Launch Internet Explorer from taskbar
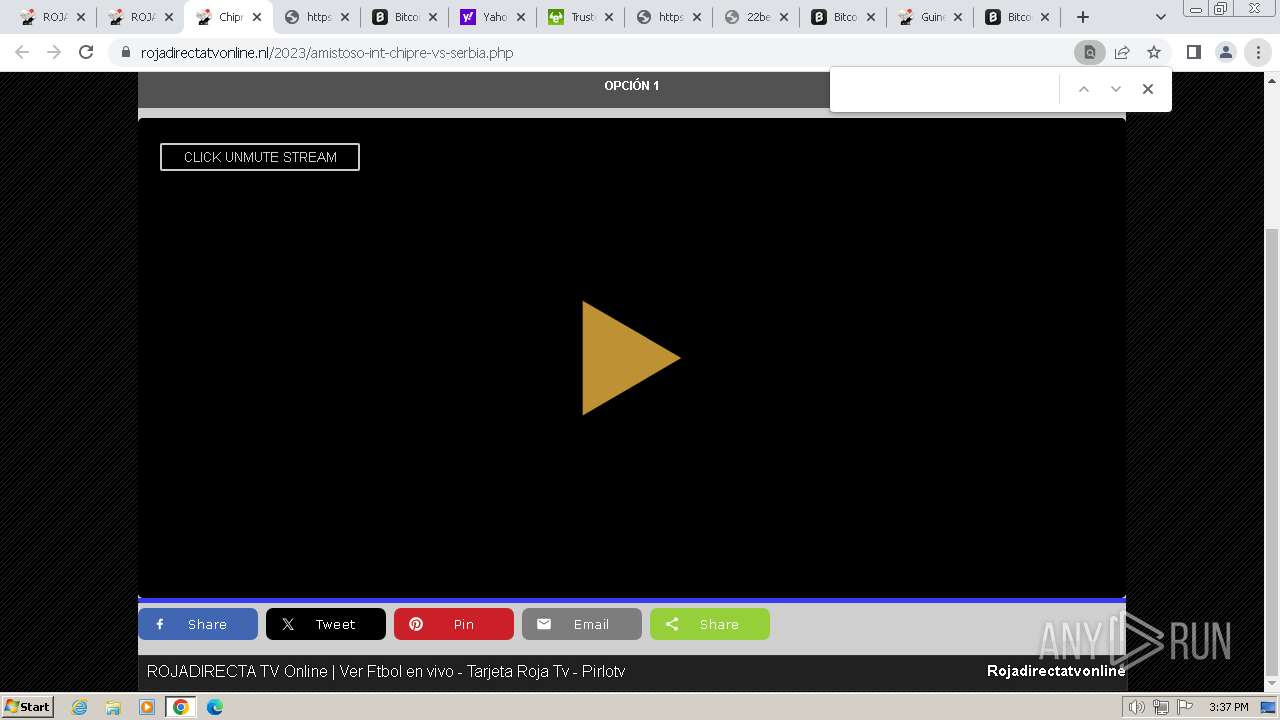This screenshot has height=720, width=1280. point(80,707)
